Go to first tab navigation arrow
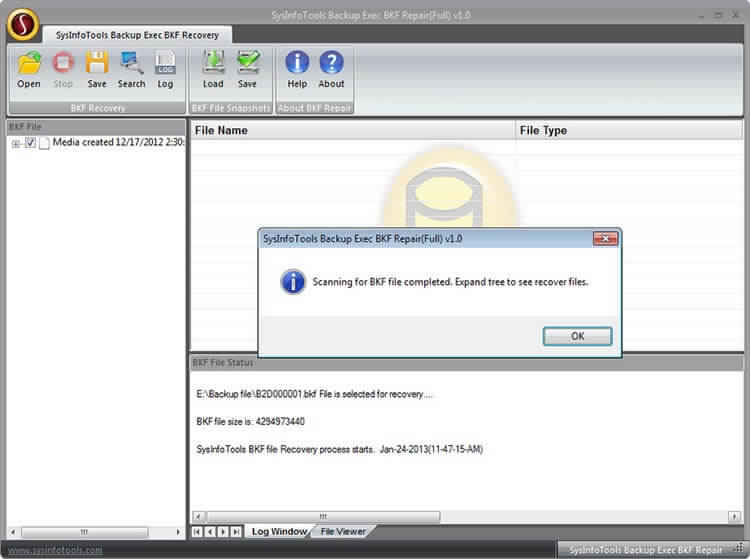This screenshot has height=559, width=750. pyautogui.click(x=197, y=531)
